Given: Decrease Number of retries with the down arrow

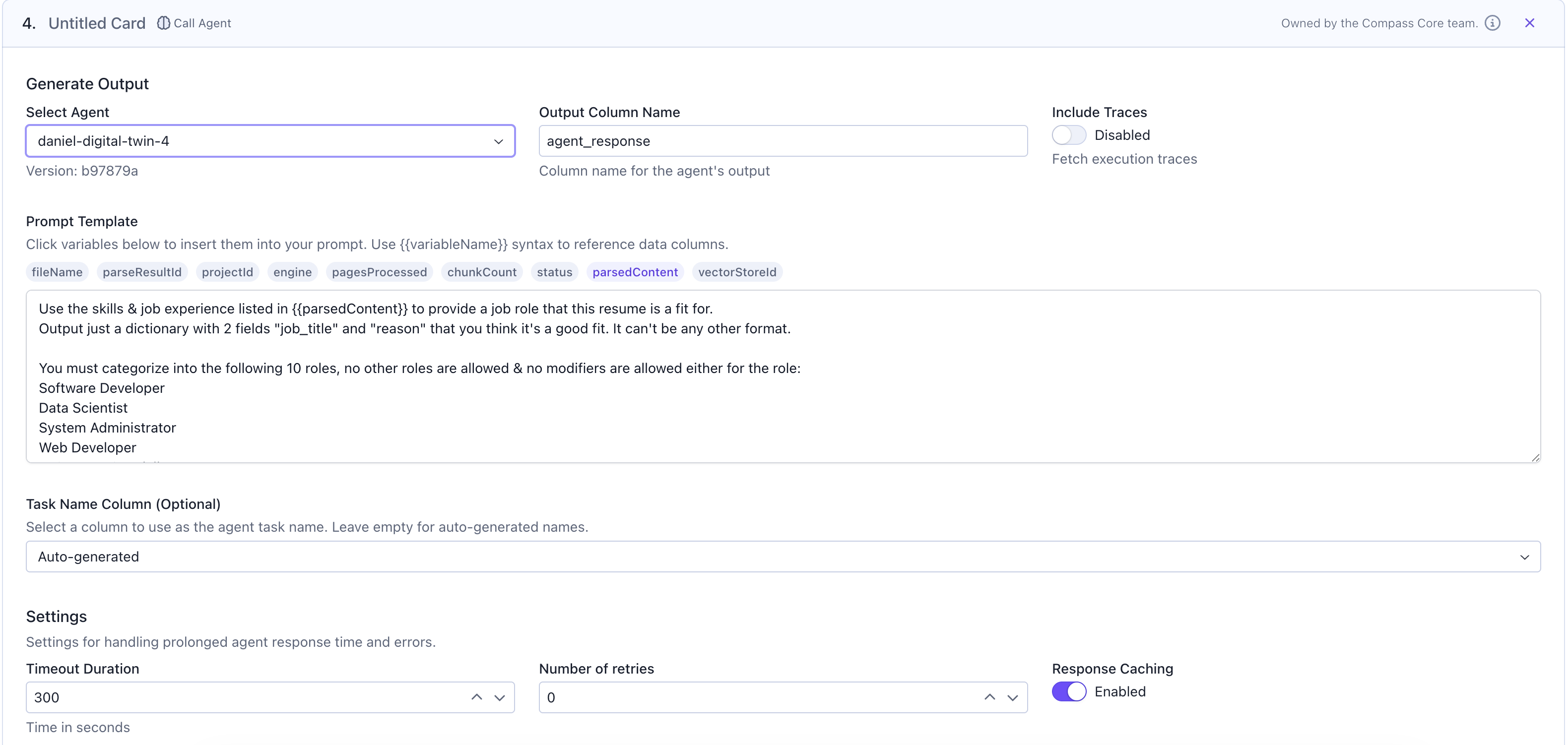Looking at the screenshot, I should [x=1012, y=697].
